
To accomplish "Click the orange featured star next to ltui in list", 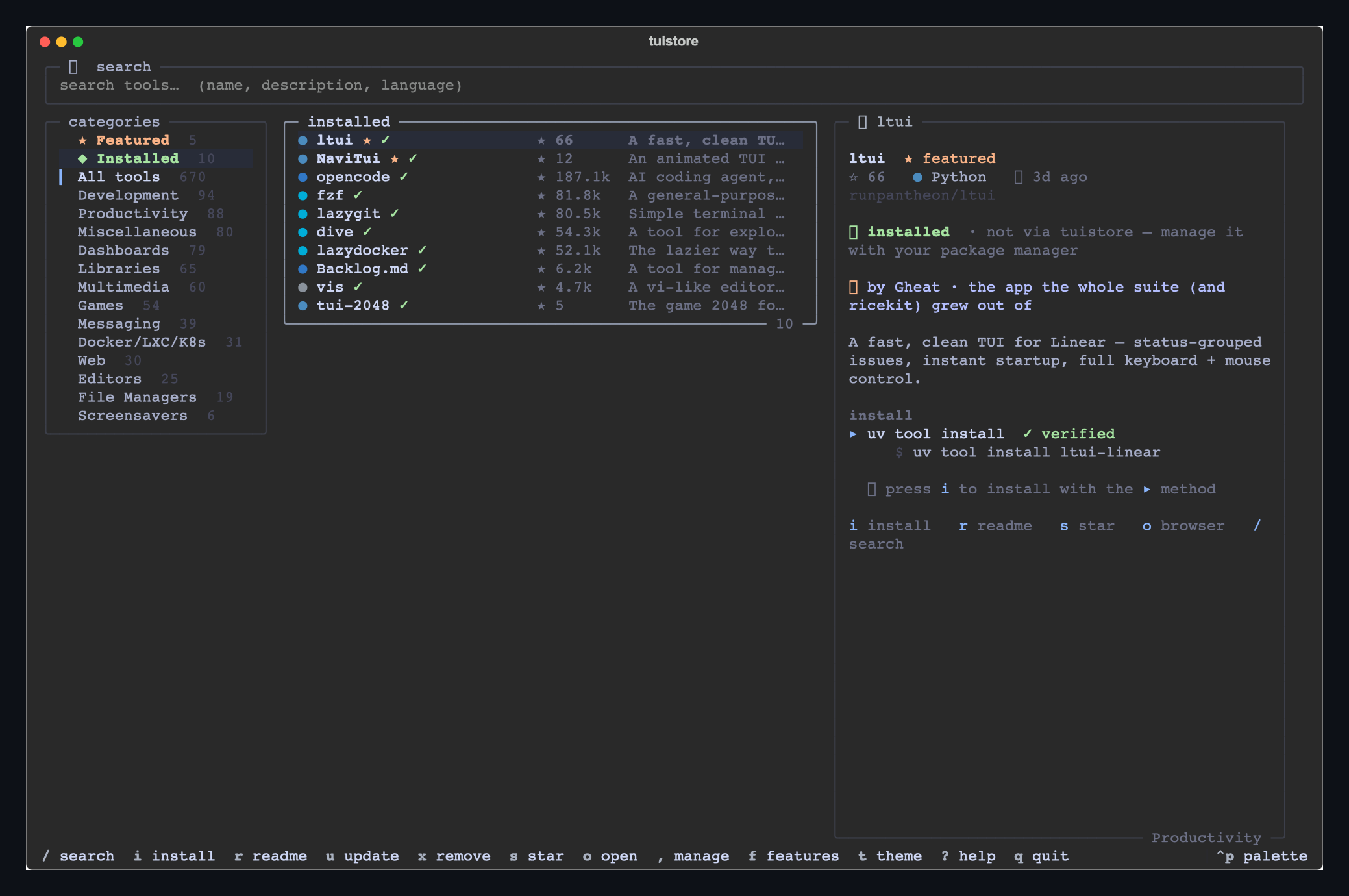I will (367, 140).
